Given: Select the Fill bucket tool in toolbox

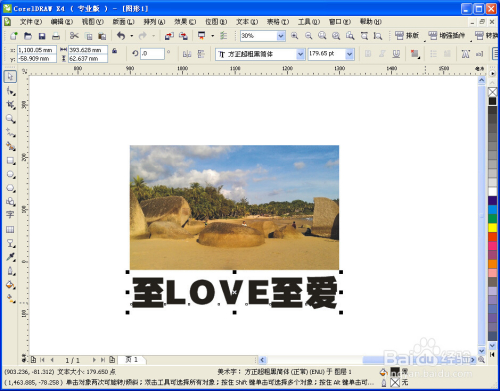Looking at the screenshot, I should click(10, 285).
